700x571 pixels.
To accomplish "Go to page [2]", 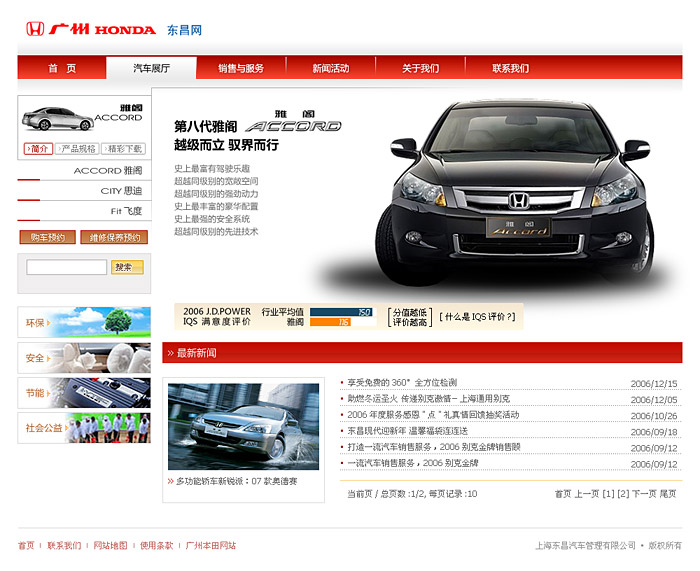I will [623, 494].
